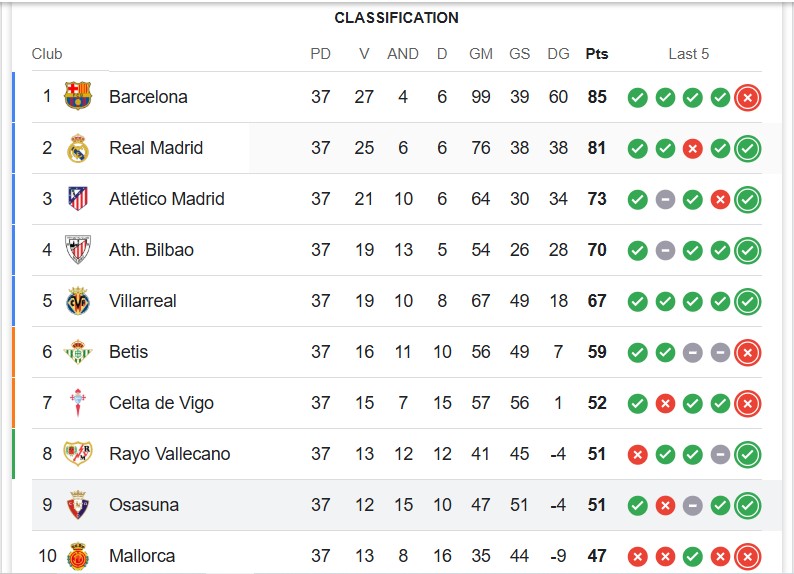Click Rayo Vallecano's first red loss icon
Image resolution: width=794 pixels, height=574 pixels.
coord(637,455)
